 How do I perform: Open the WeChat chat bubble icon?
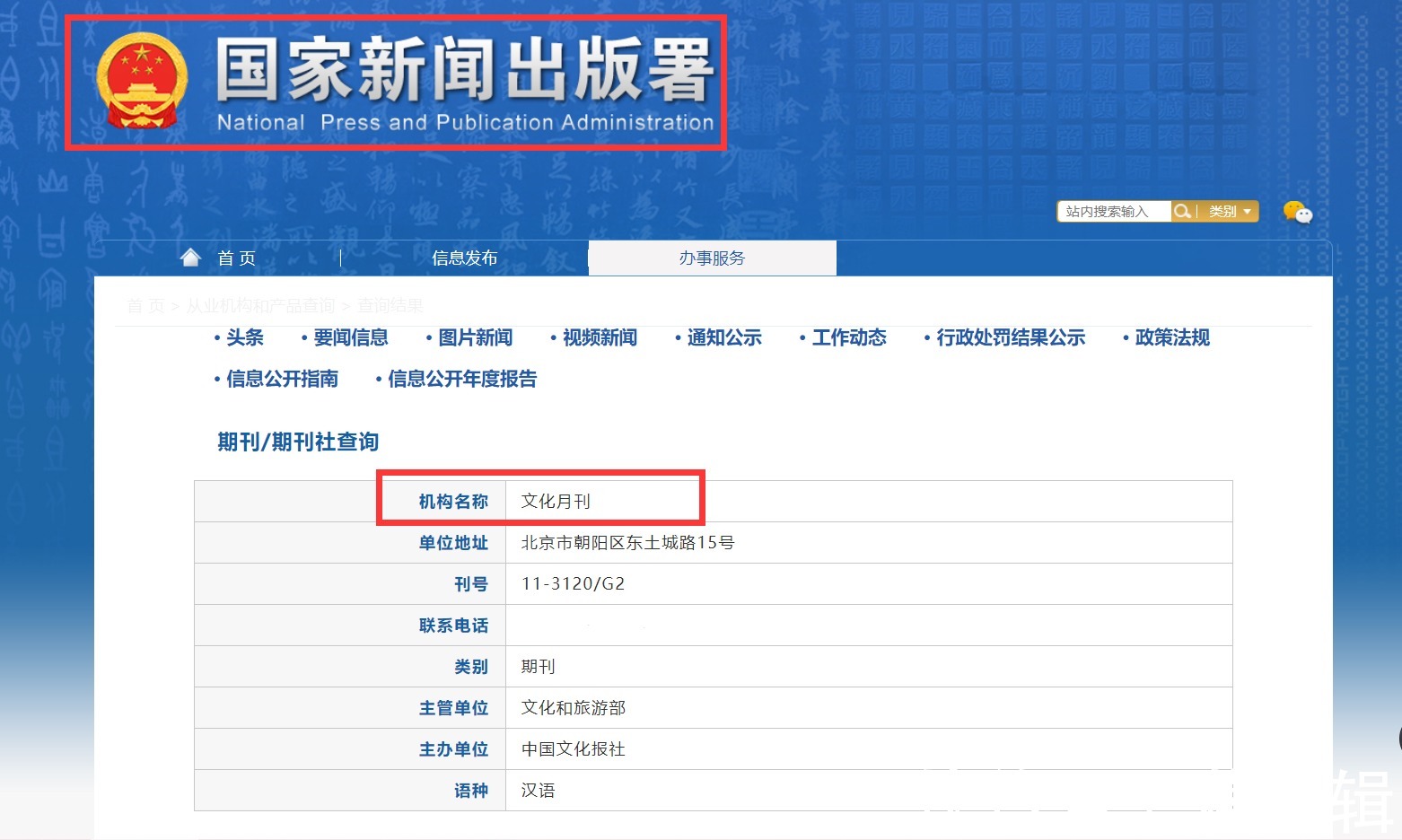coord(1297,213)
